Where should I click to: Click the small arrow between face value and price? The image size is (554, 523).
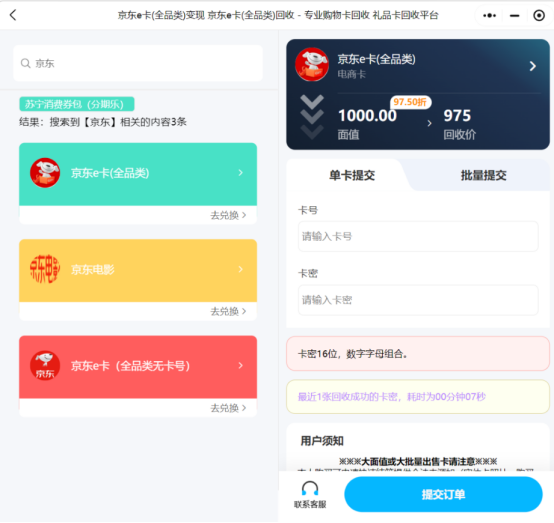(x=430, y=123)
